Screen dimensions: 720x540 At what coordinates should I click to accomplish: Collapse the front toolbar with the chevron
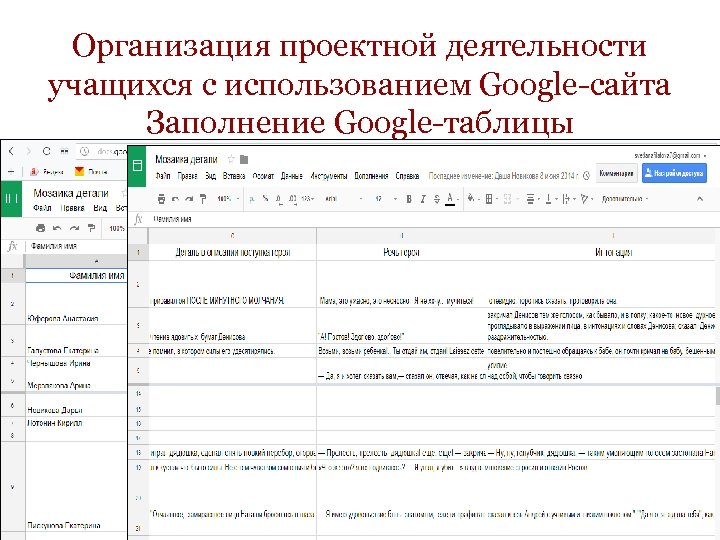click(x=700, y=199)
